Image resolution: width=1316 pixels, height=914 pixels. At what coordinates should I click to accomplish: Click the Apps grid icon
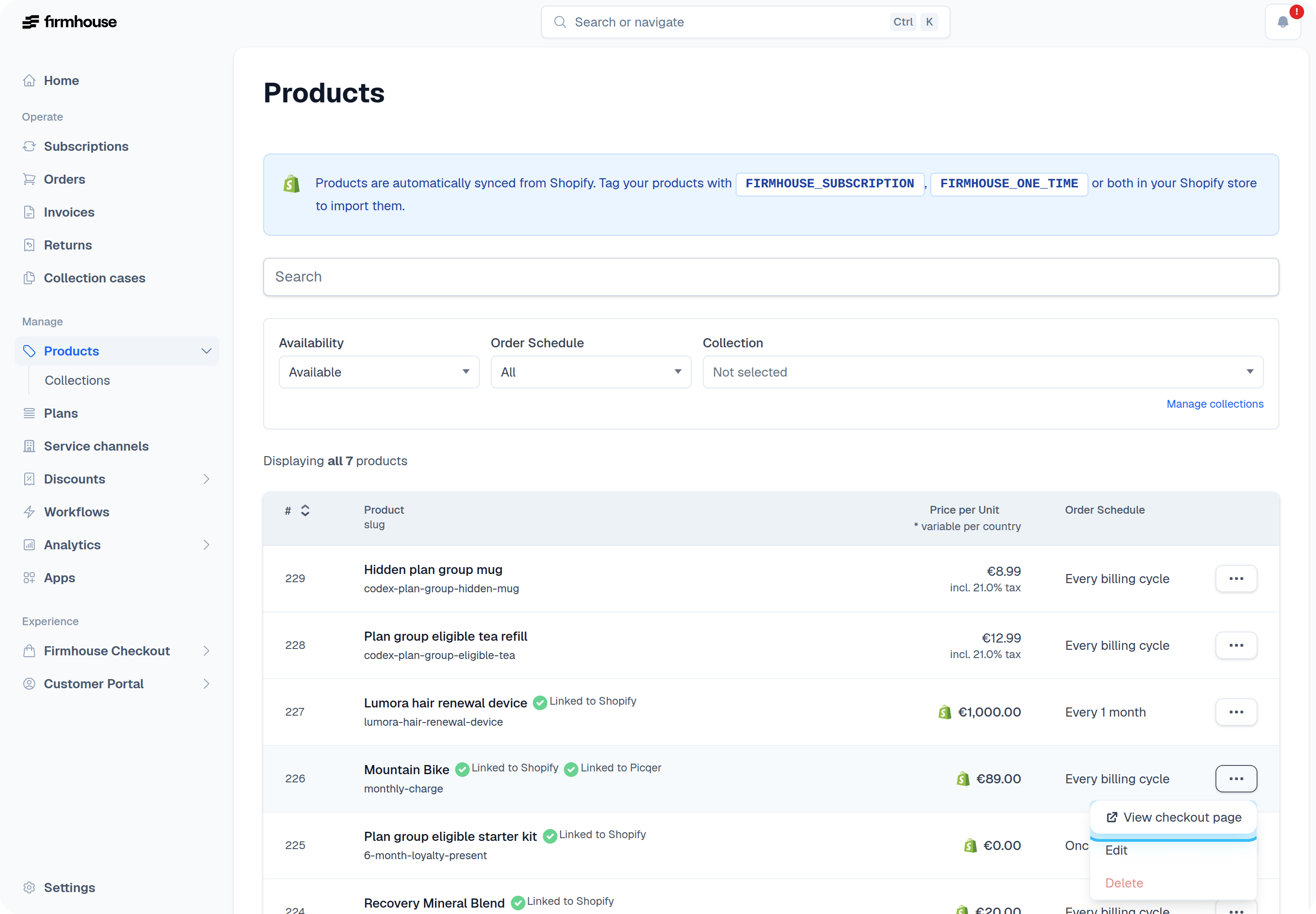pos(29,577)
